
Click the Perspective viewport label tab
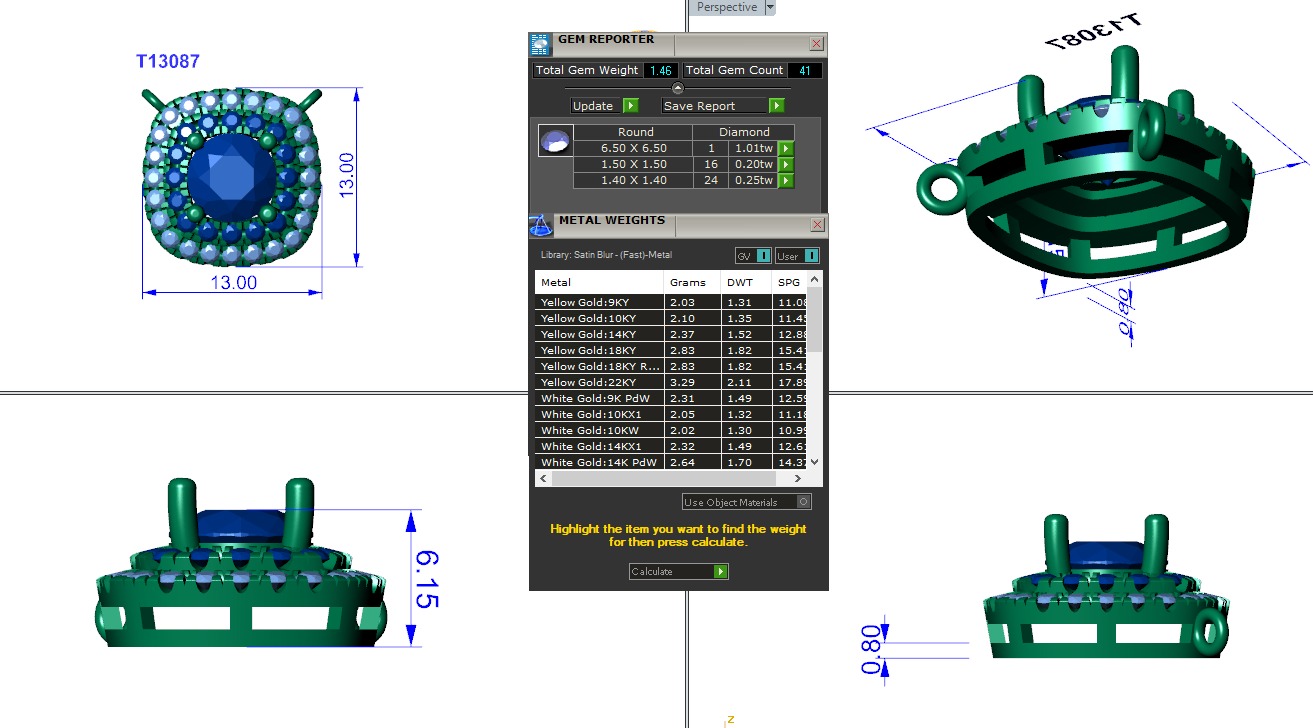tap(727, 7)
